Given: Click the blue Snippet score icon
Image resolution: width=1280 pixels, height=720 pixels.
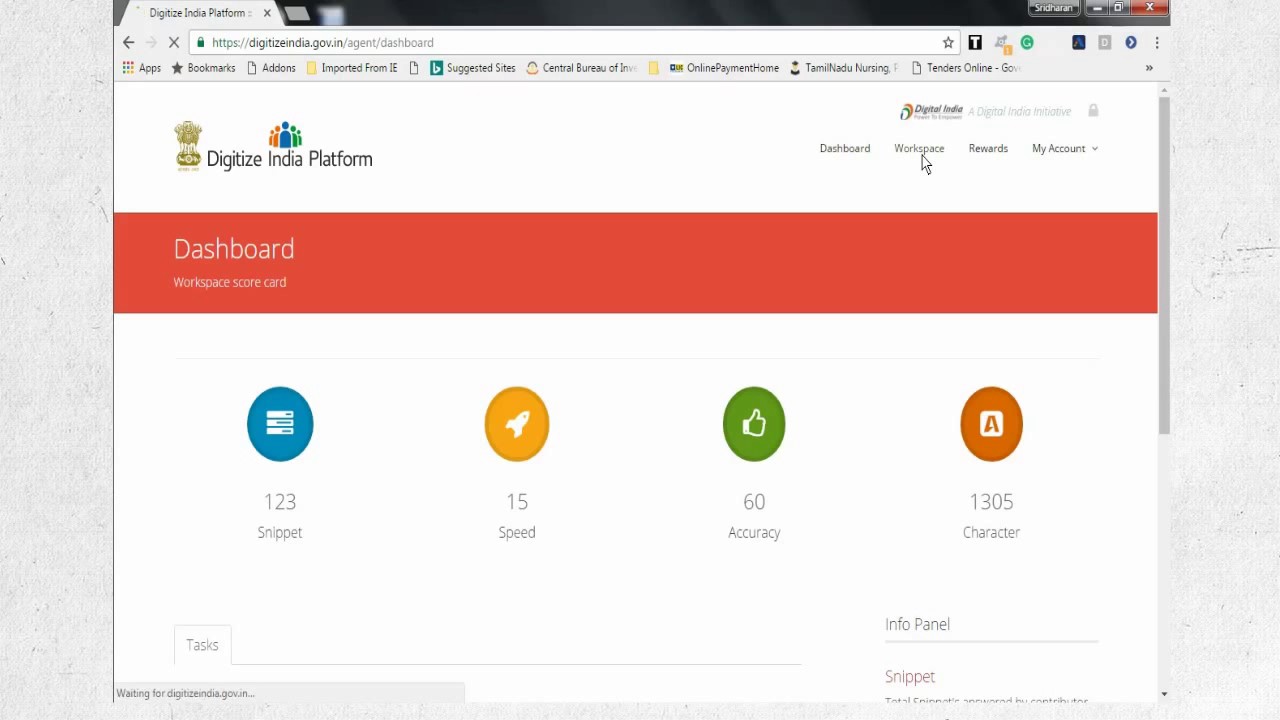Looking at the screenshot, I should tap(280, 424).
